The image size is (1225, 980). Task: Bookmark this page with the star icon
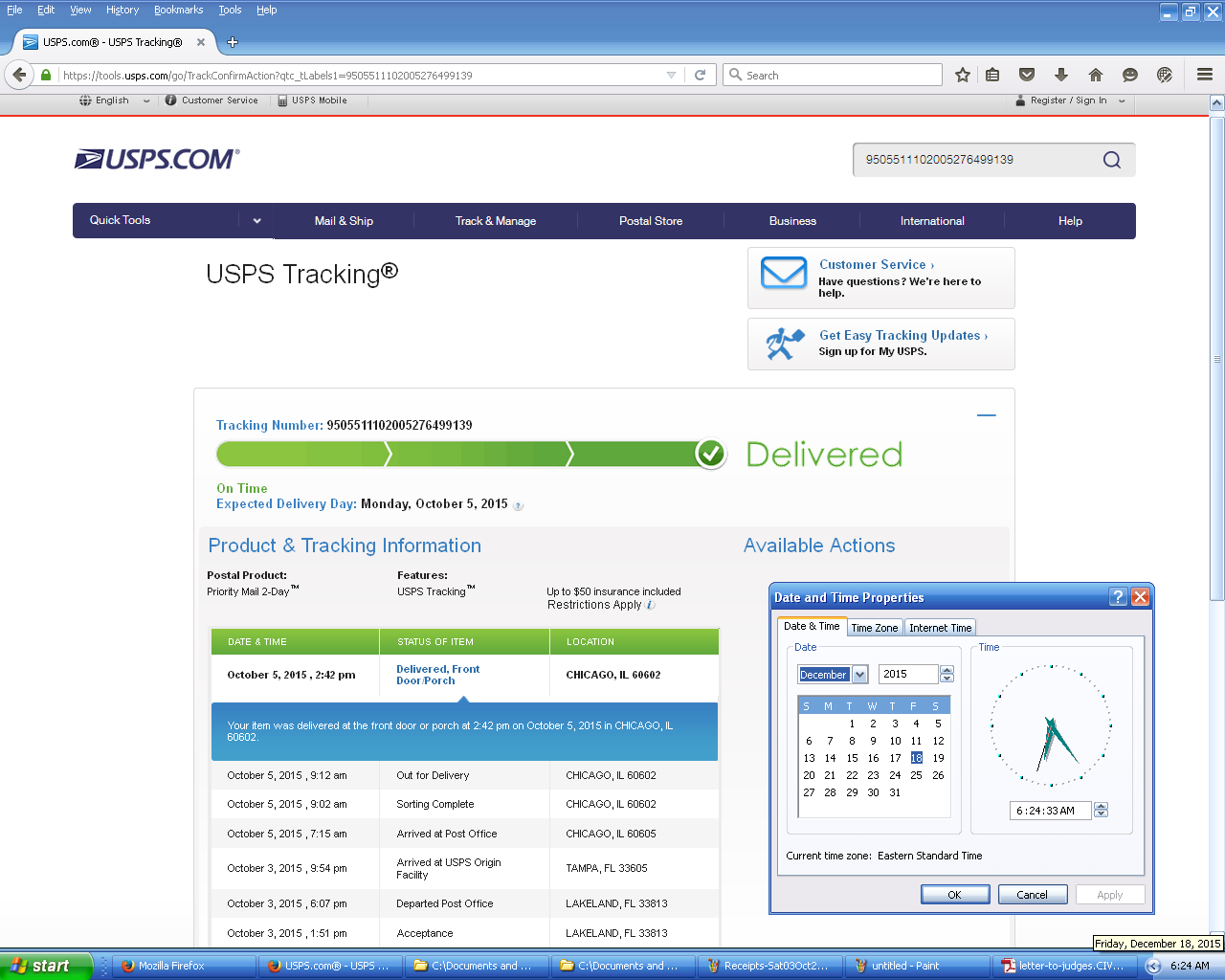point(963,75)
